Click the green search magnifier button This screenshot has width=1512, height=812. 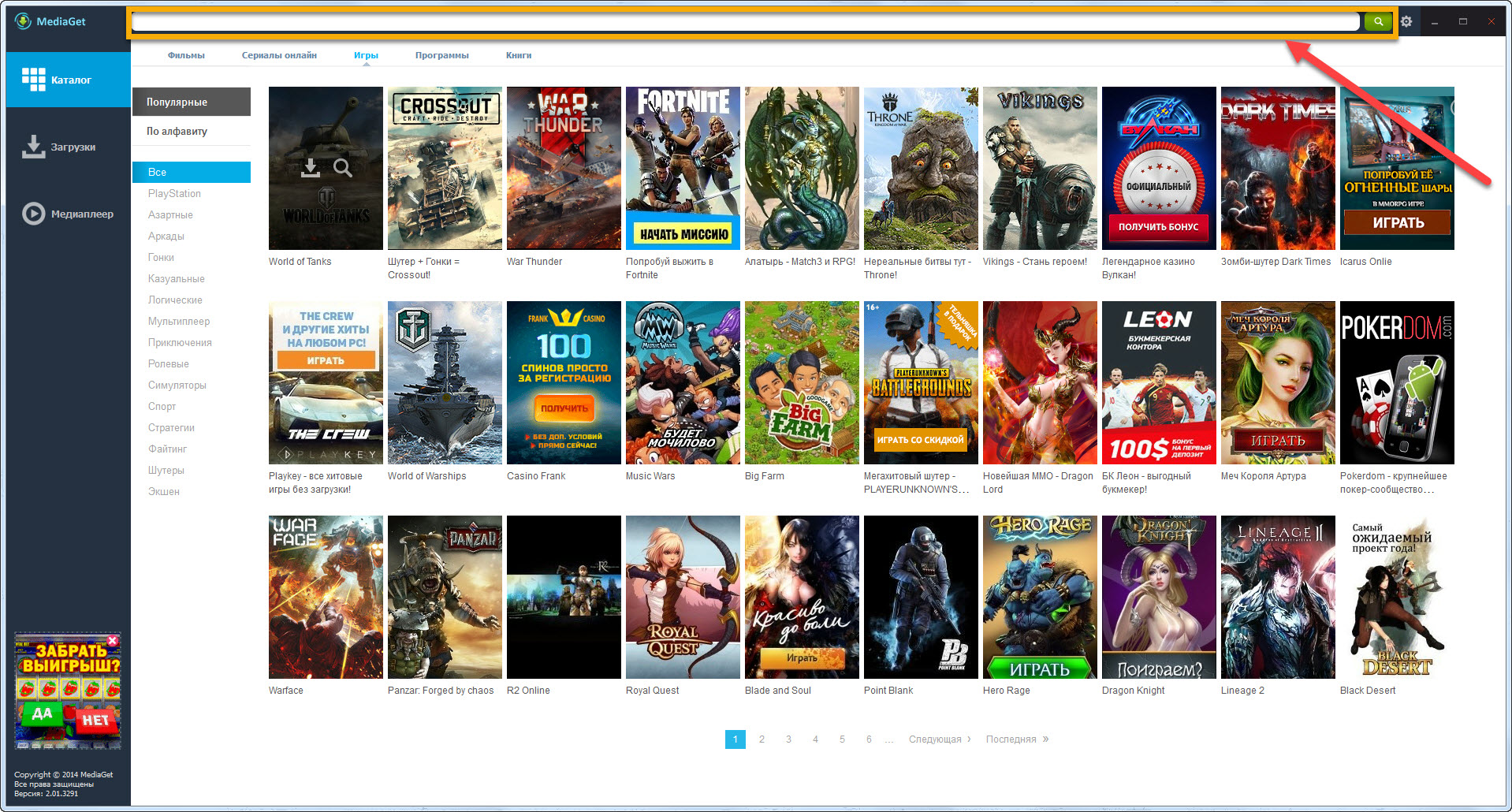click(x=1378, y=22)
